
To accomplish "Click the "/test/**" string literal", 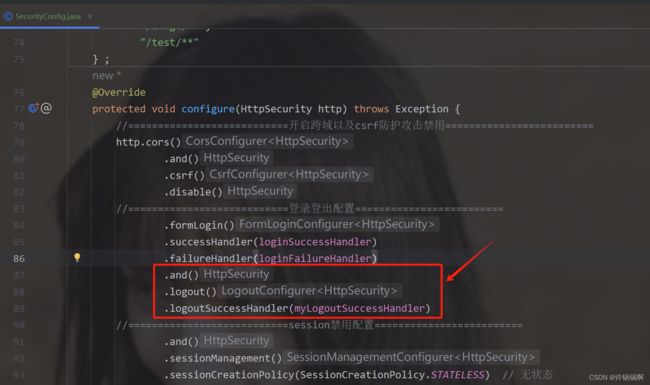I will tap(169, 42).
